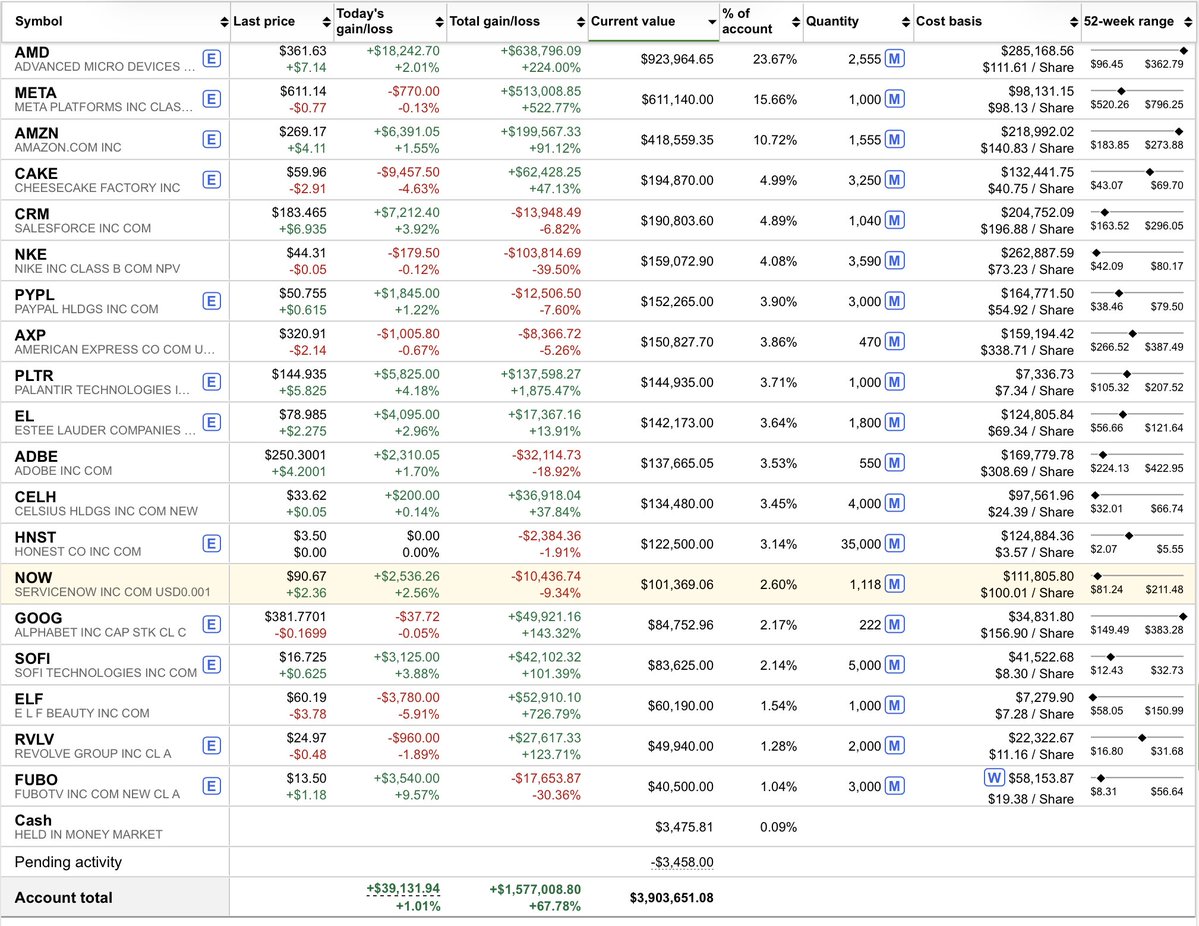Click the E badge next to PYPL

(x=212, y=301)
